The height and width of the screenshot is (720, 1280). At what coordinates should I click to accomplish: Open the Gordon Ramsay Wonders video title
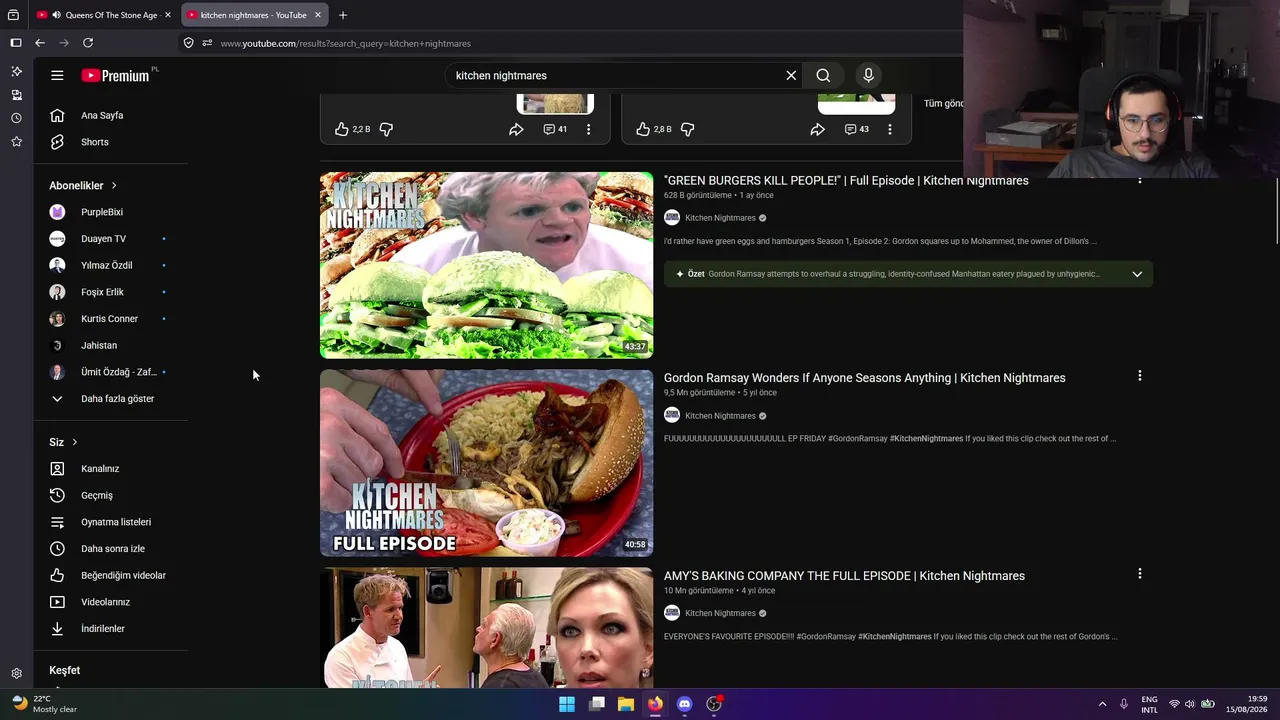(x=865, y=378)
